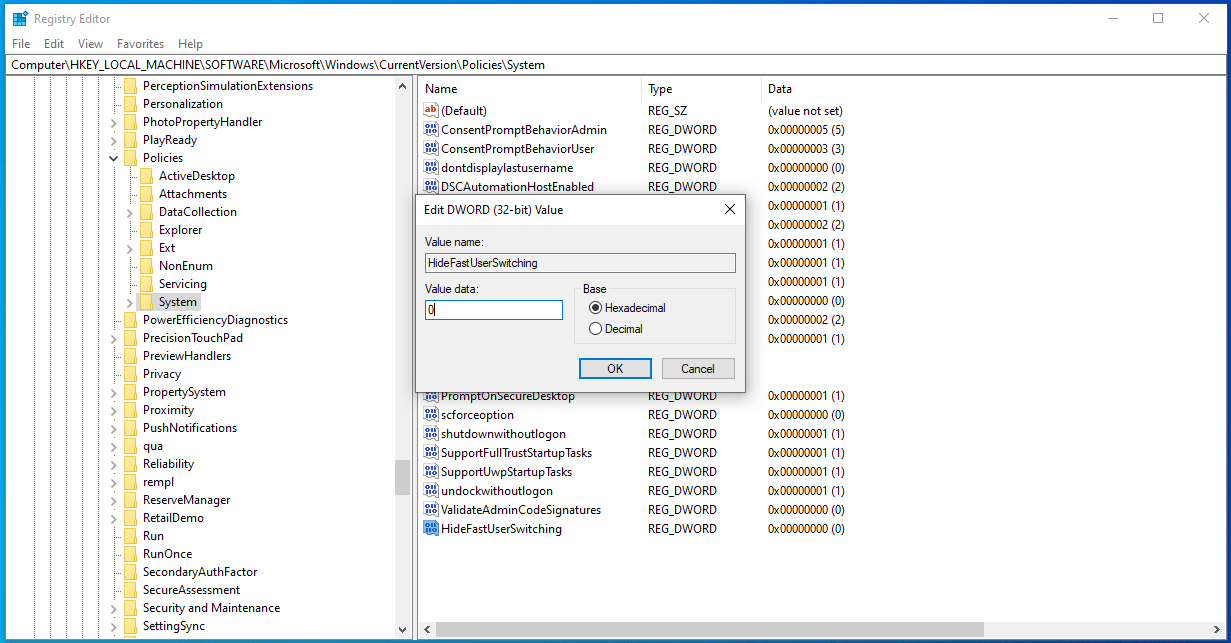
Task: Click the Policies folder icon in tree
Action: [x=130, y=158]
